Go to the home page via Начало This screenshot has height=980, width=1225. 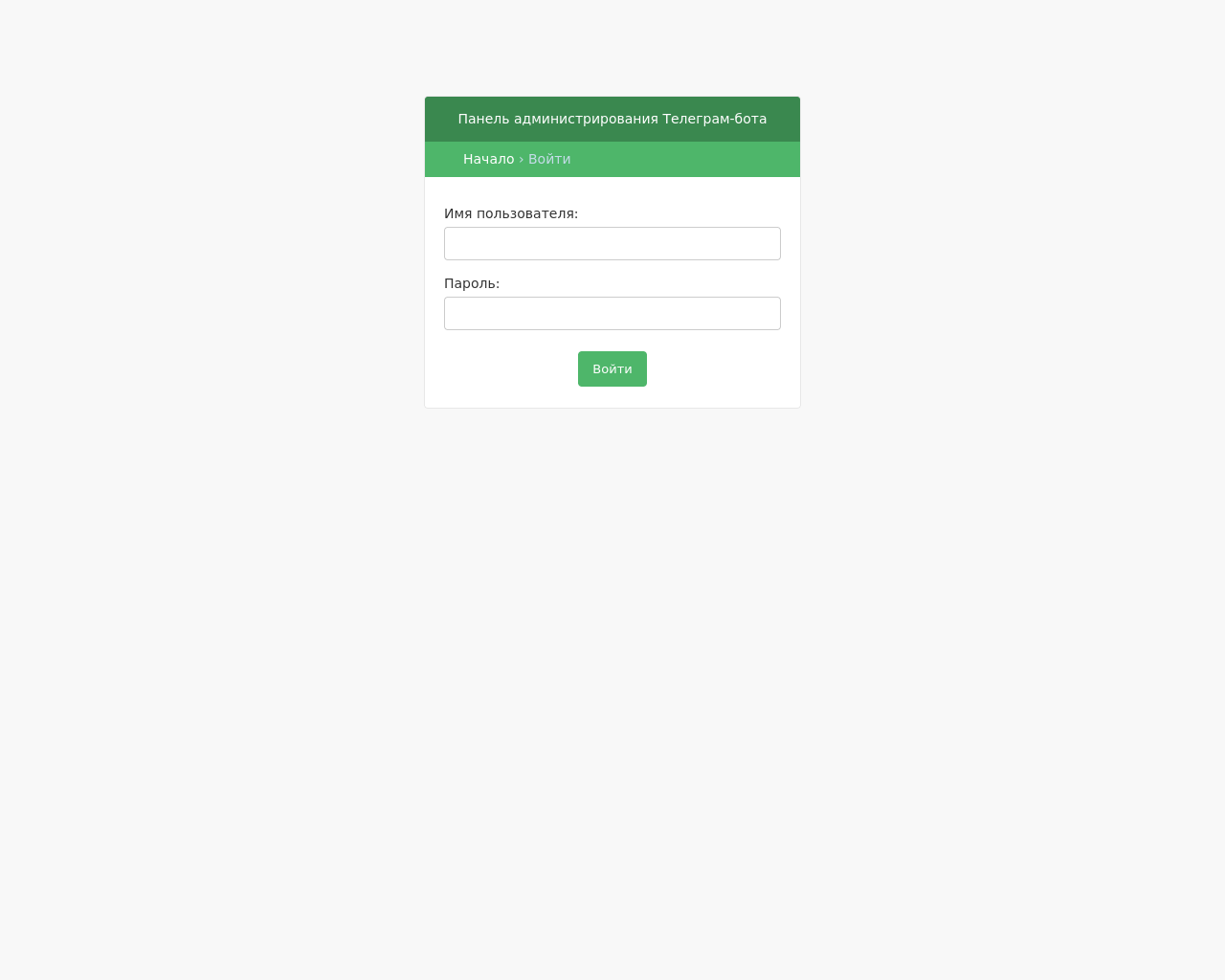(488, 159)
